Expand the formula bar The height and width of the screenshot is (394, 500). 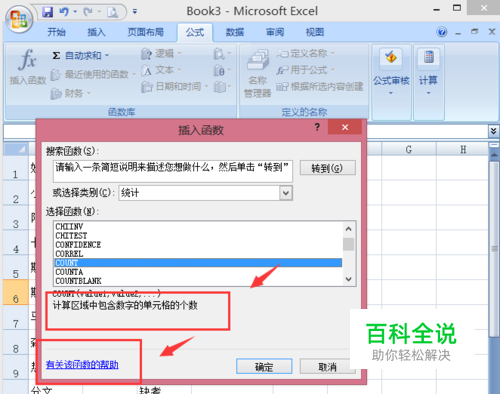click(494, 131)
